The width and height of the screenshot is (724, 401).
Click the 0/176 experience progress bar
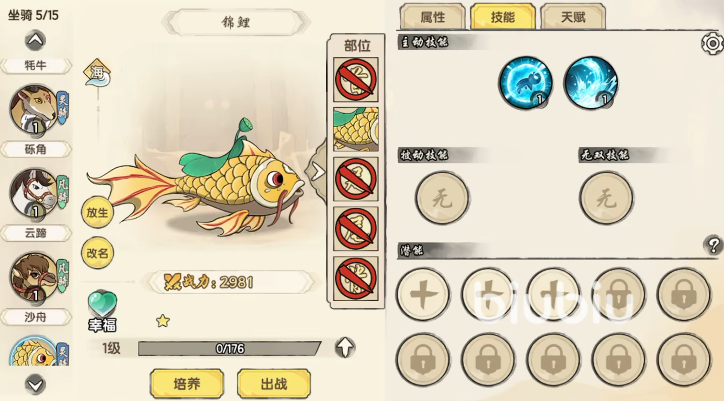229,348
